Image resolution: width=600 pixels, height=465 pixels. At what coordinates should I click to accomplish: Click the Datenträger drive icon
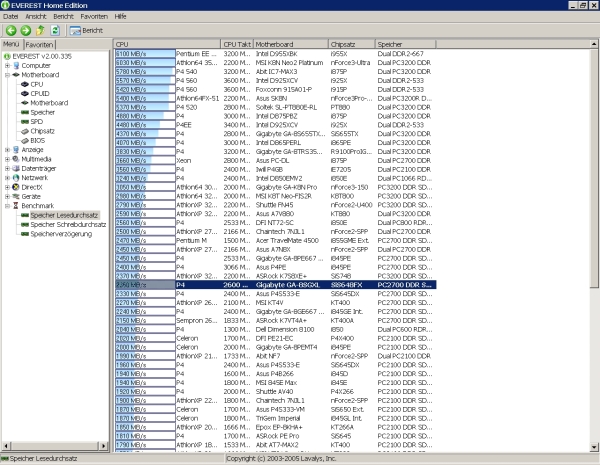pos(16,168)
